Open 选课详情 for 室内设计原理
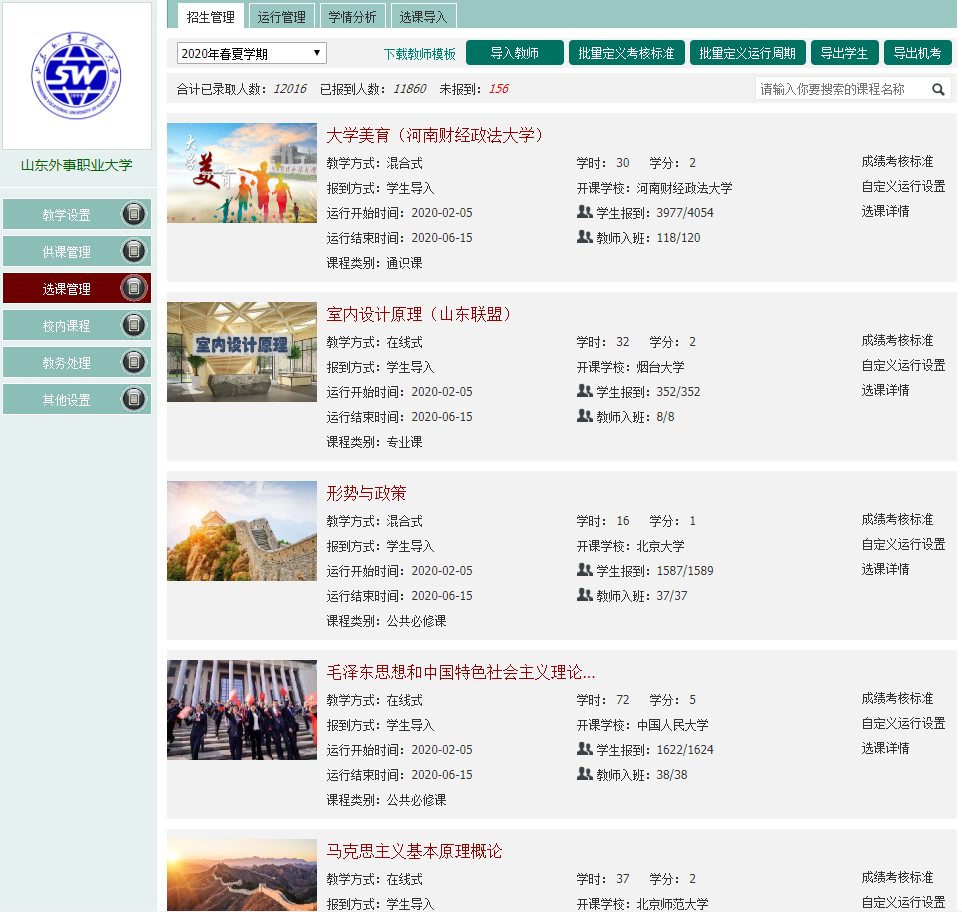This screenshot has width=962, height=912. point(885,391)
